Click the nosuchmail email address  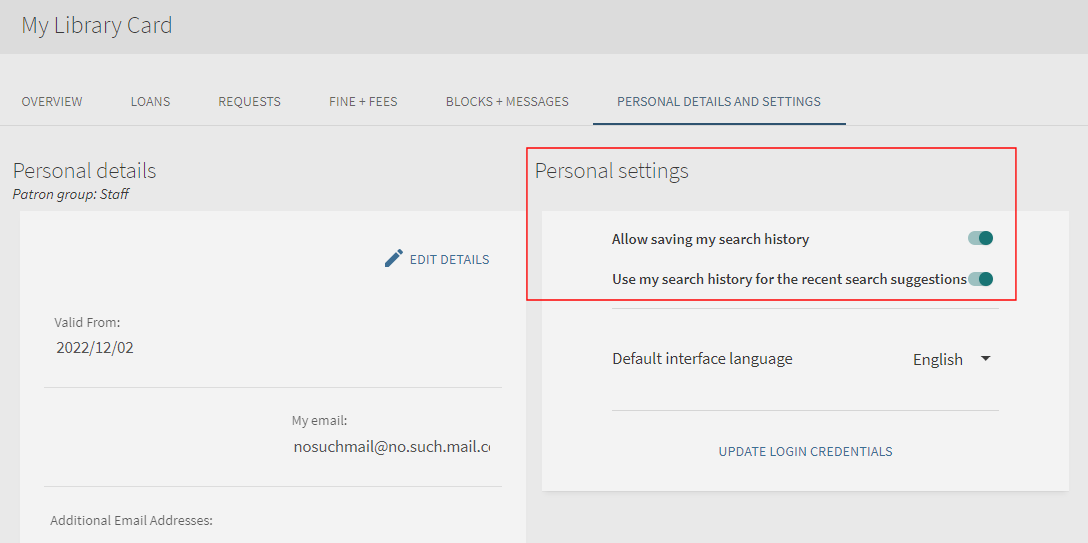[391, 447]
